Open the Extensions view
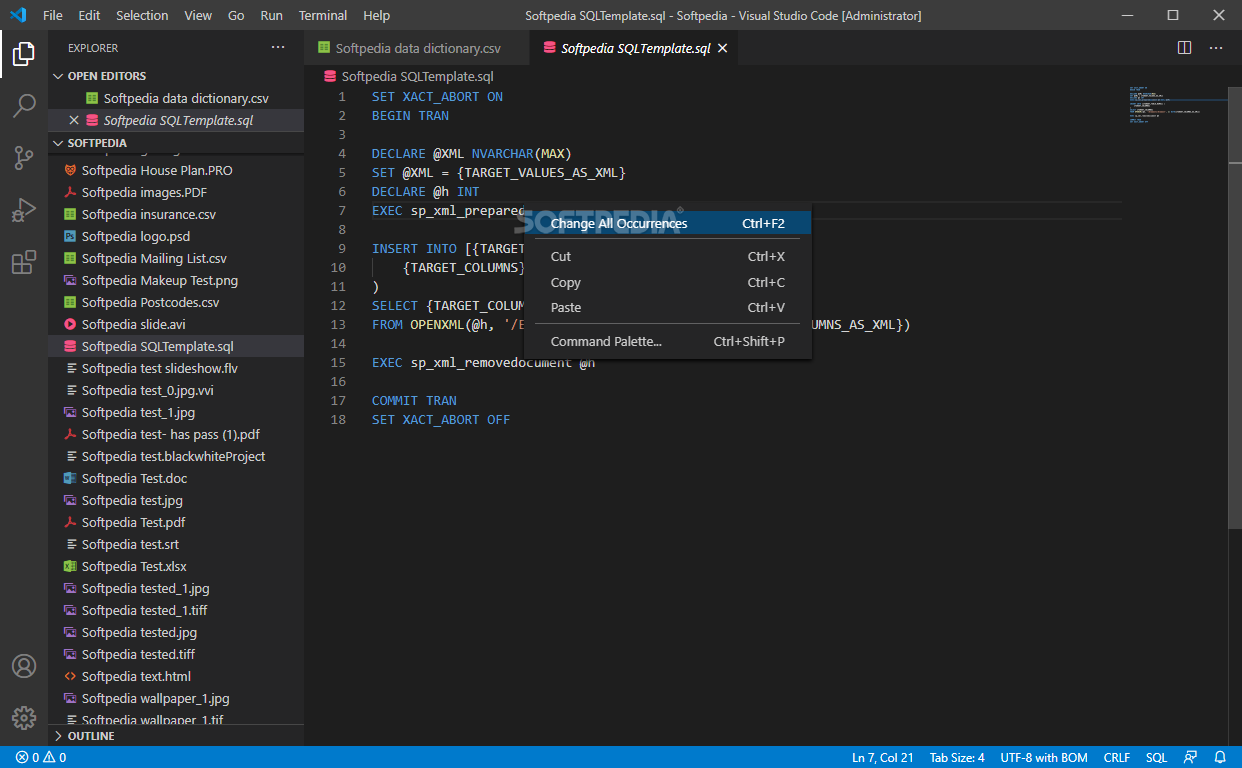Screen dimensions: 1242x768 (x=24, y=262)
